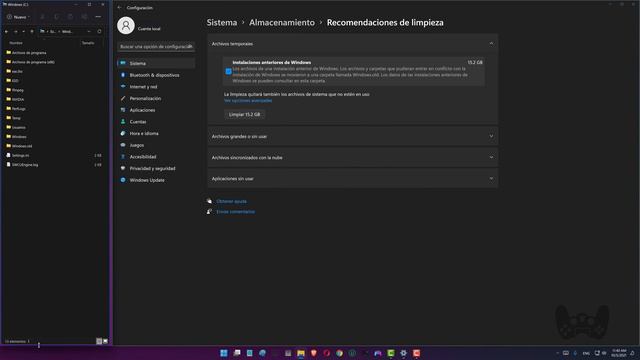Open Cuentas settings
The height and width of the screenshot is (360, 640).
coord(156,122)
